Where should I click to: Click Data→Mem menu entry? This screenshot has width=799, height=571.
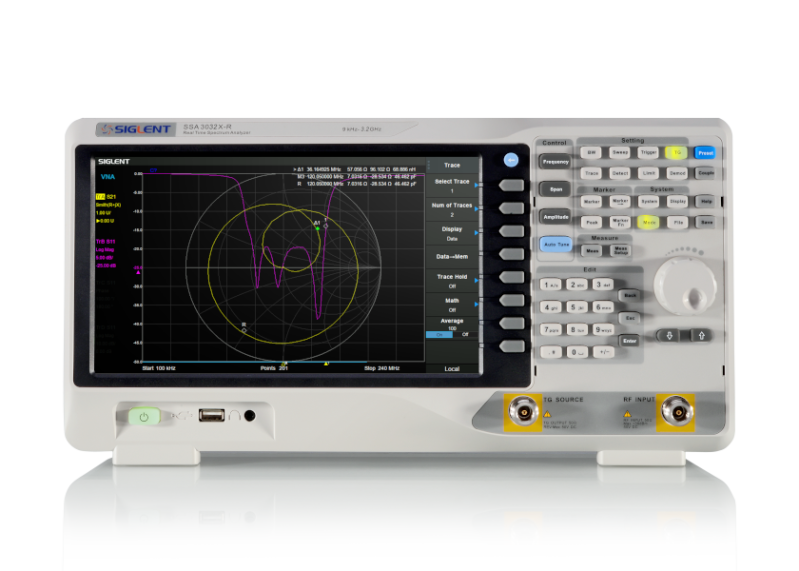pyautogui.click(x=452, y=257)
